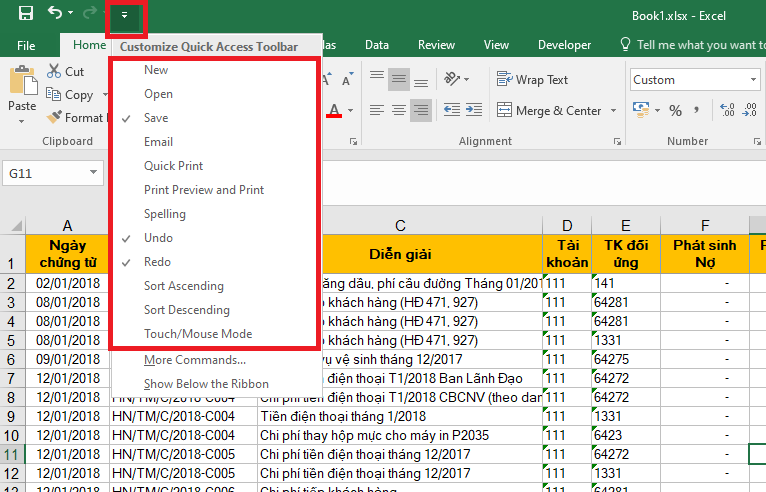766x492 pixels.
Task: Click the Orientation text angle icon
Action: [x=452, y=79]
